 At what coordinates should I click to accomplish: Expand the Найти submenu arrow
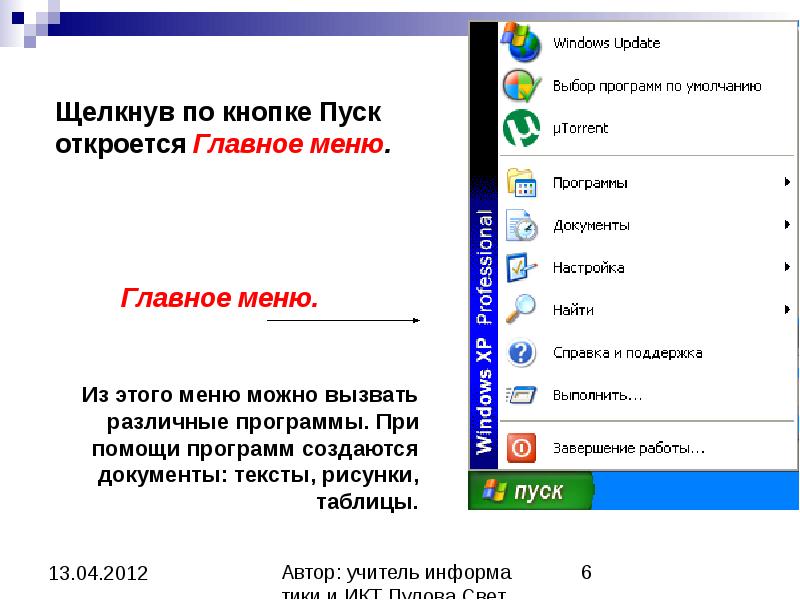[x=788, y=310]
